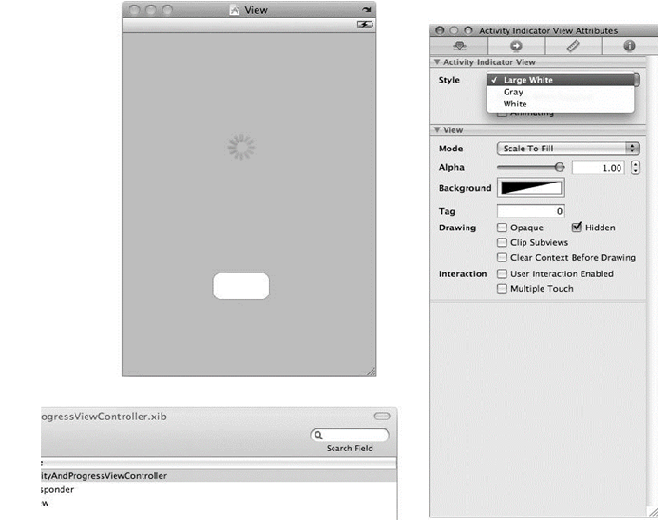The width and height of the screenshot is (665, 520).
Task: Select Gray from the Style menu
Action: [x=513, y=92]
